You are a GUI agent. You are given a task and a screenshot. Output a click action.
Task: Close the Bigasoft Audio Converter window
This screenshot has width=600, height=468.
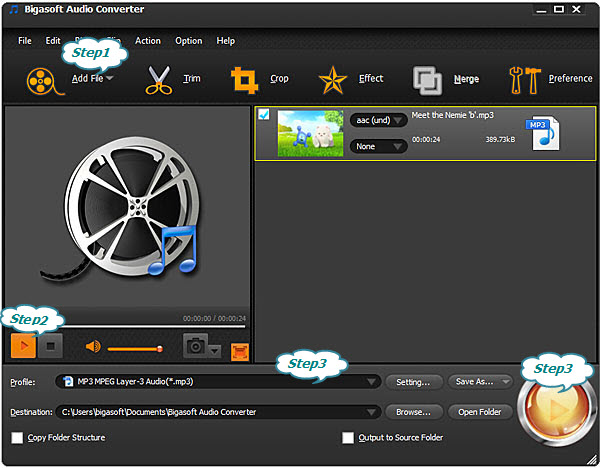click(x=576, y=10)
